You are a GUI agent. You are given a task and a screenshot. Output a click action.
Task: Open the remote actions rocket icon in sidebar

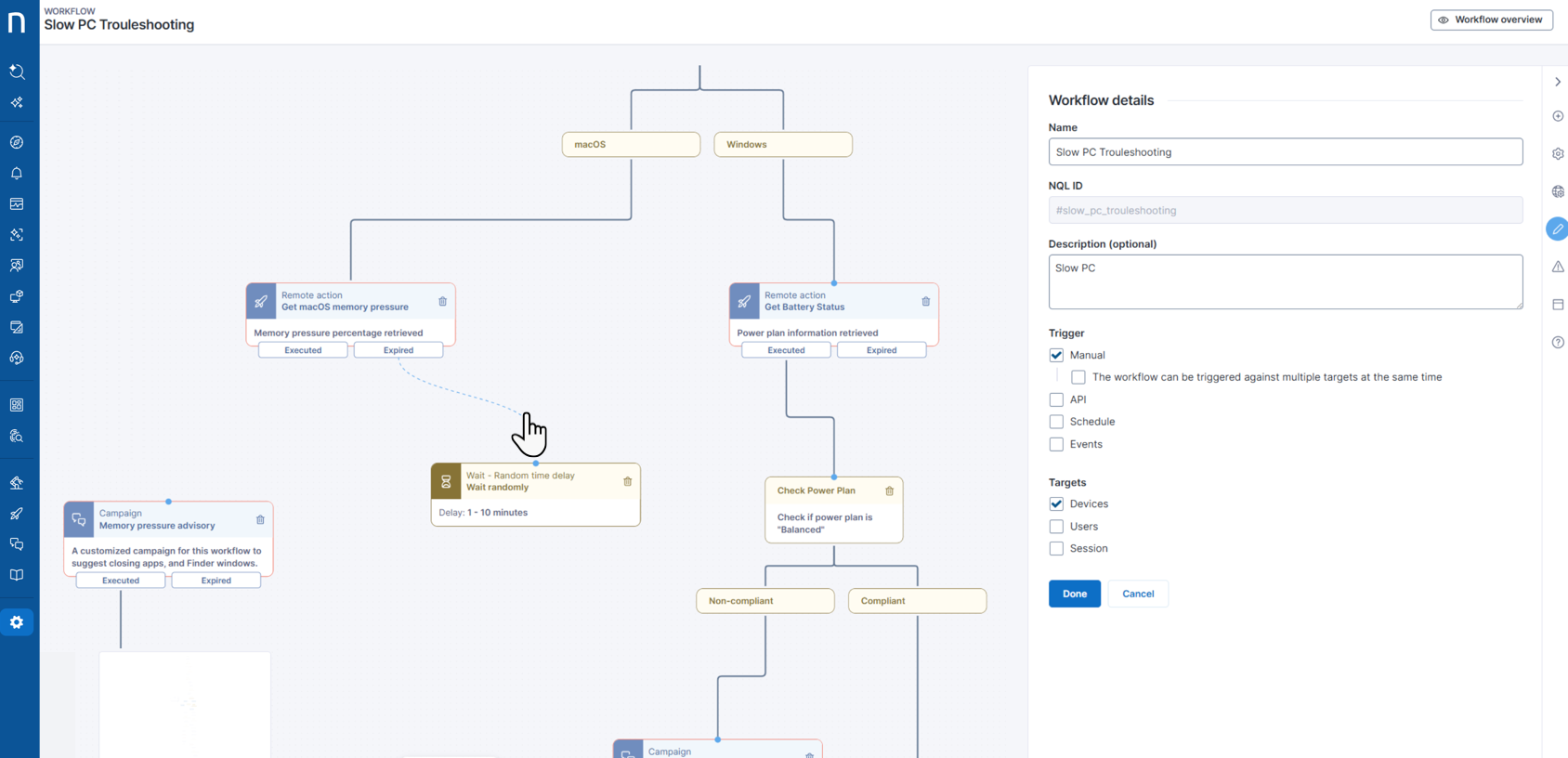pyautogui.click(x=17, y=514)
